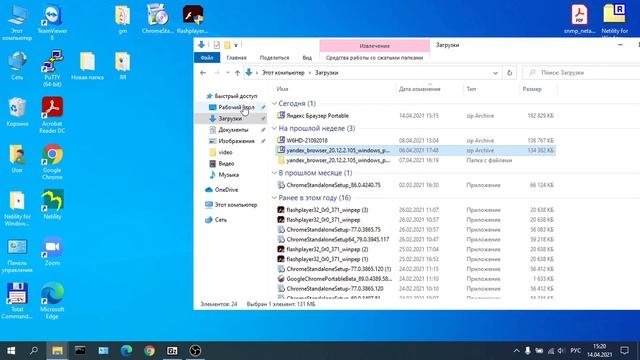Screen dimensions: 640x360
Task: Select the gm archive on the desktop
Action: 122,19
